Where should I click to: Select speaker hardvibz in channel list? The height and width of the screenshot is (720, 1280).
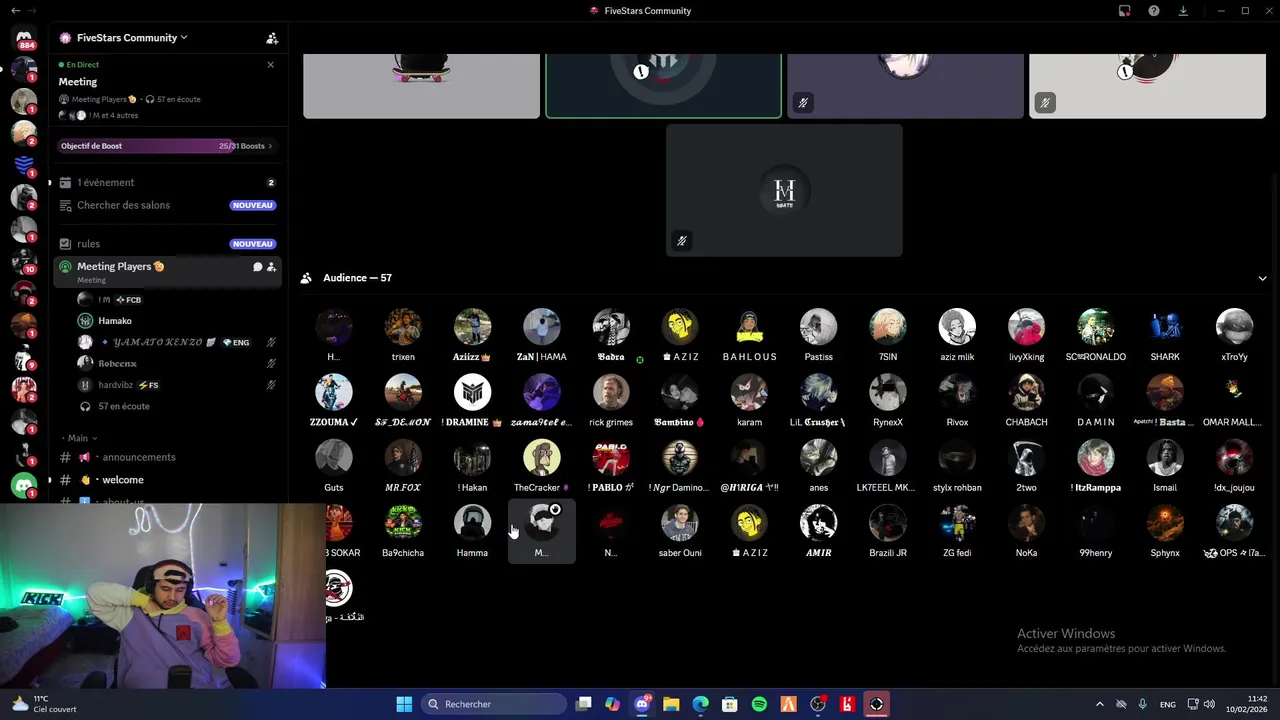177,385
